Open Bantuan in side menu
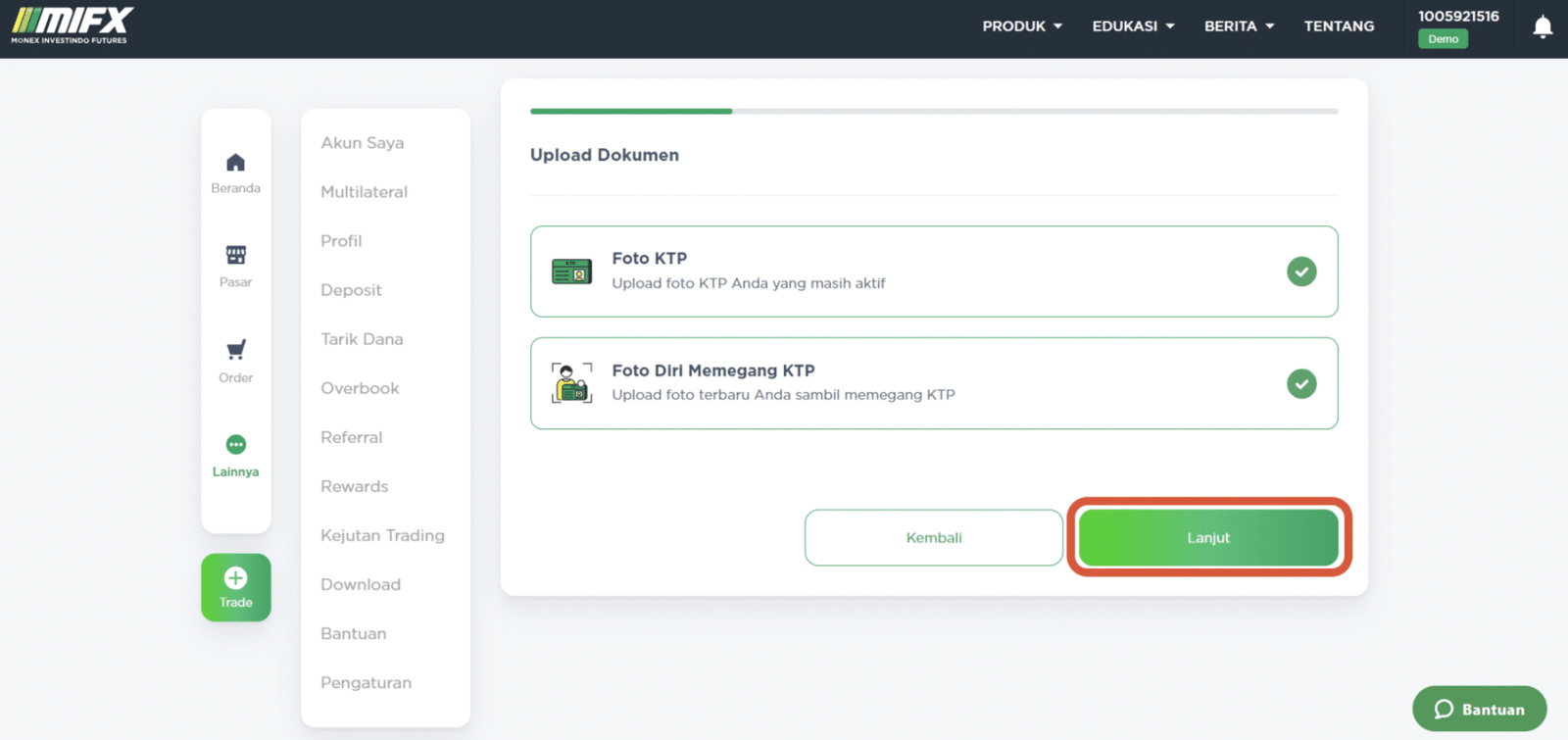The image size is (1568, 740). coord(354,633)
